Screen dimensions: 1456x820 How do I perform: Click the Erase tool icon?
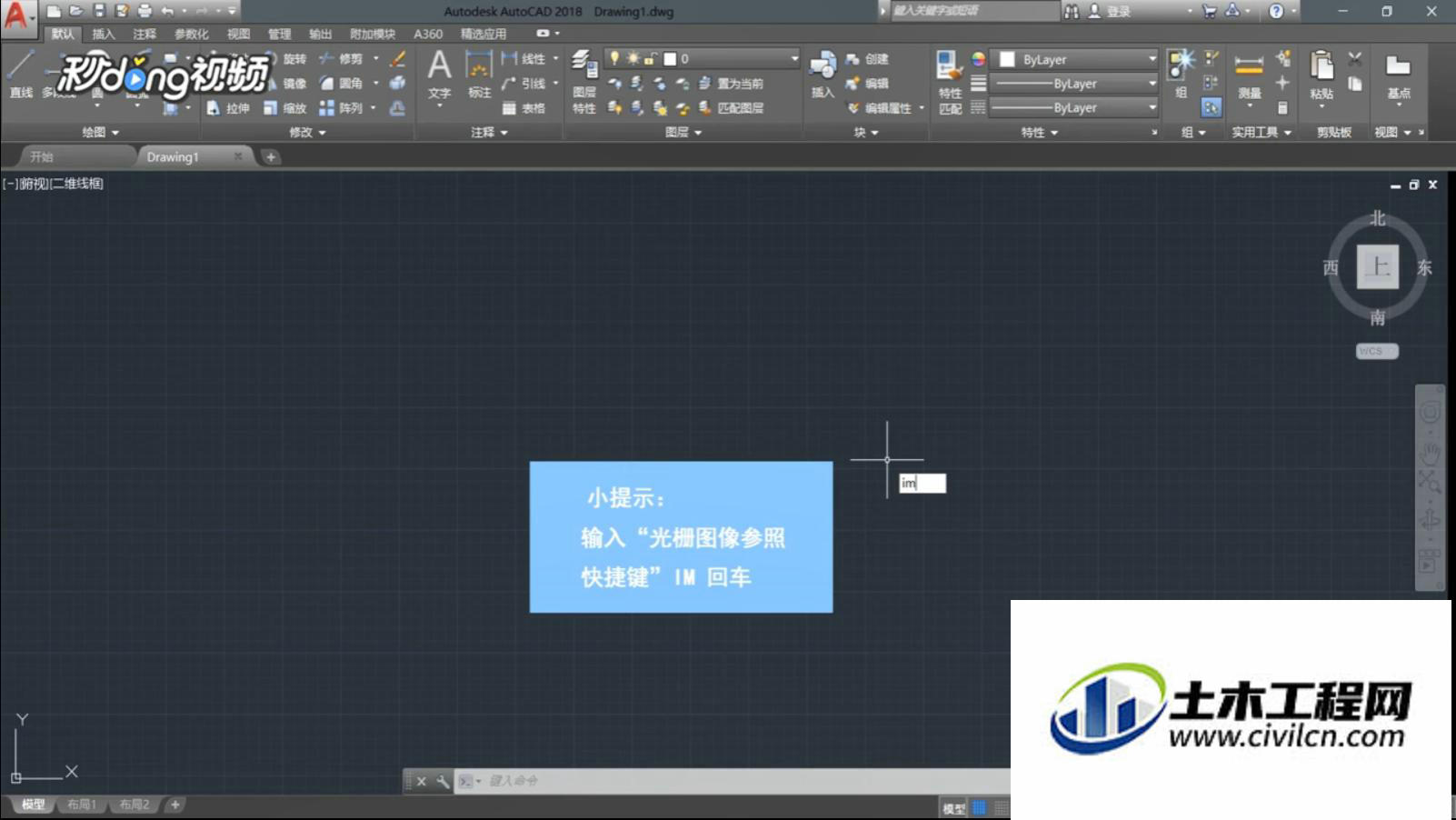(397, 59)
